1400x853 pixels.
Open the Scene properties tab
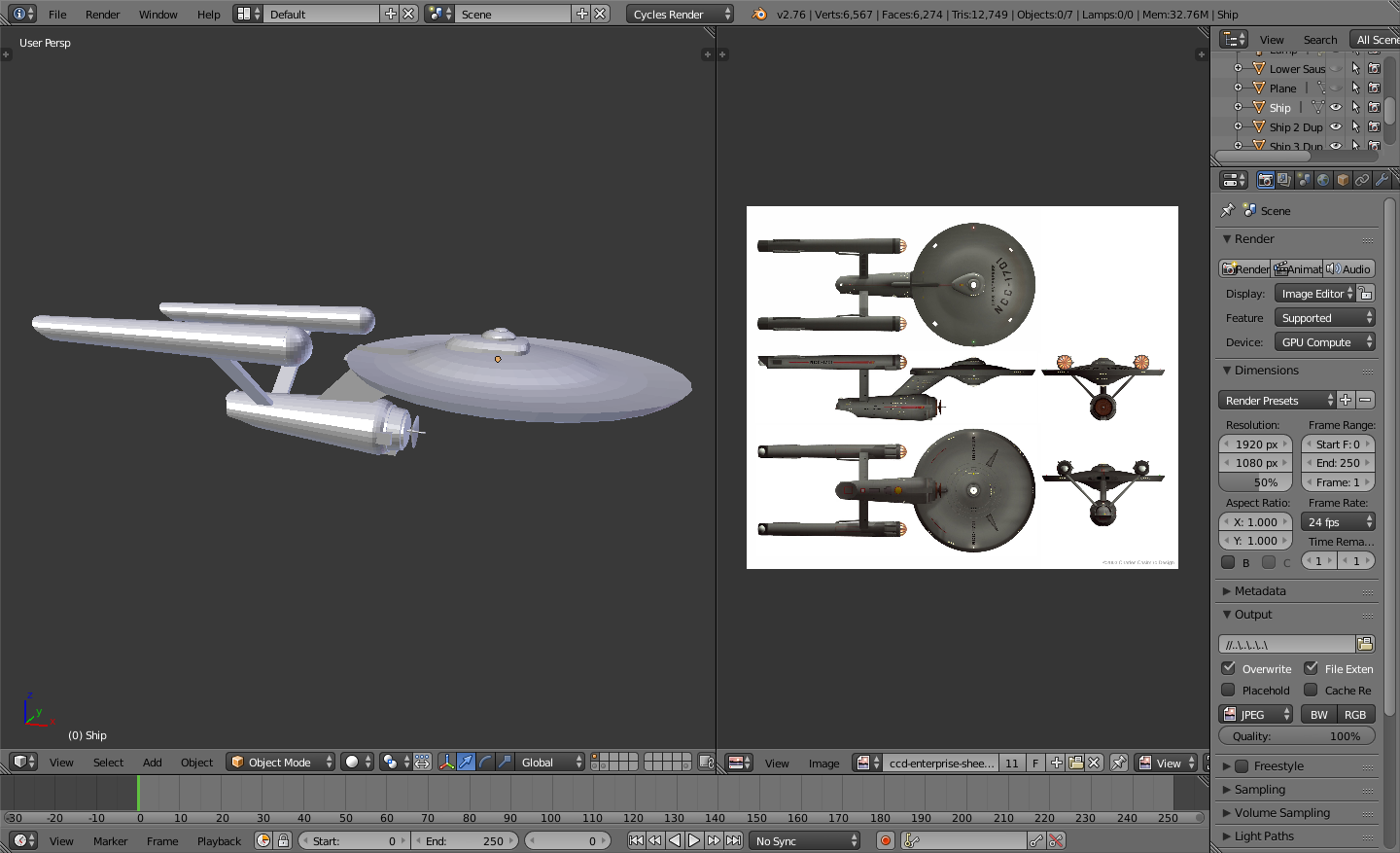point(1304,180)
